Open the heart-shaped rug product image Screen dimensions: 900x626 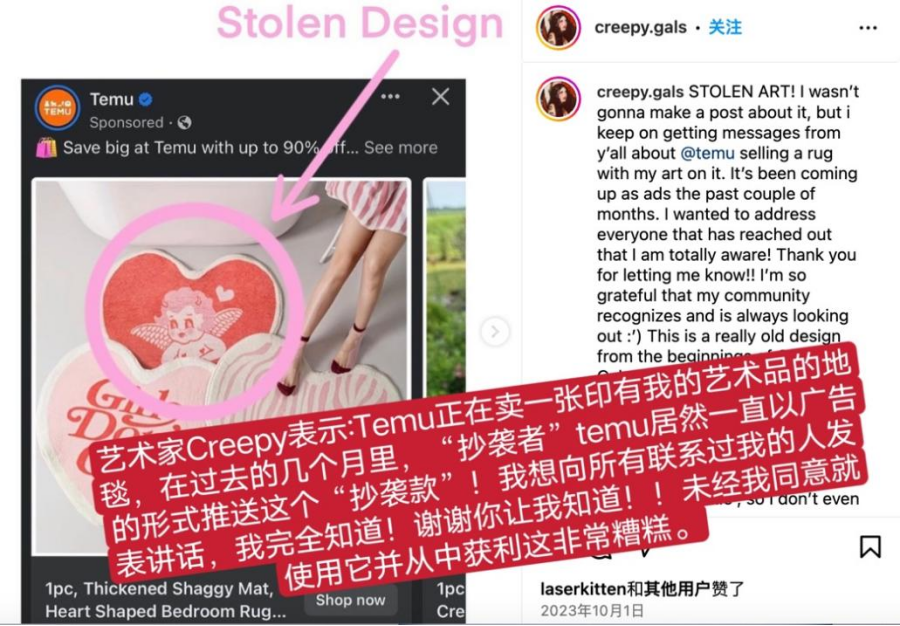[222, 367]
